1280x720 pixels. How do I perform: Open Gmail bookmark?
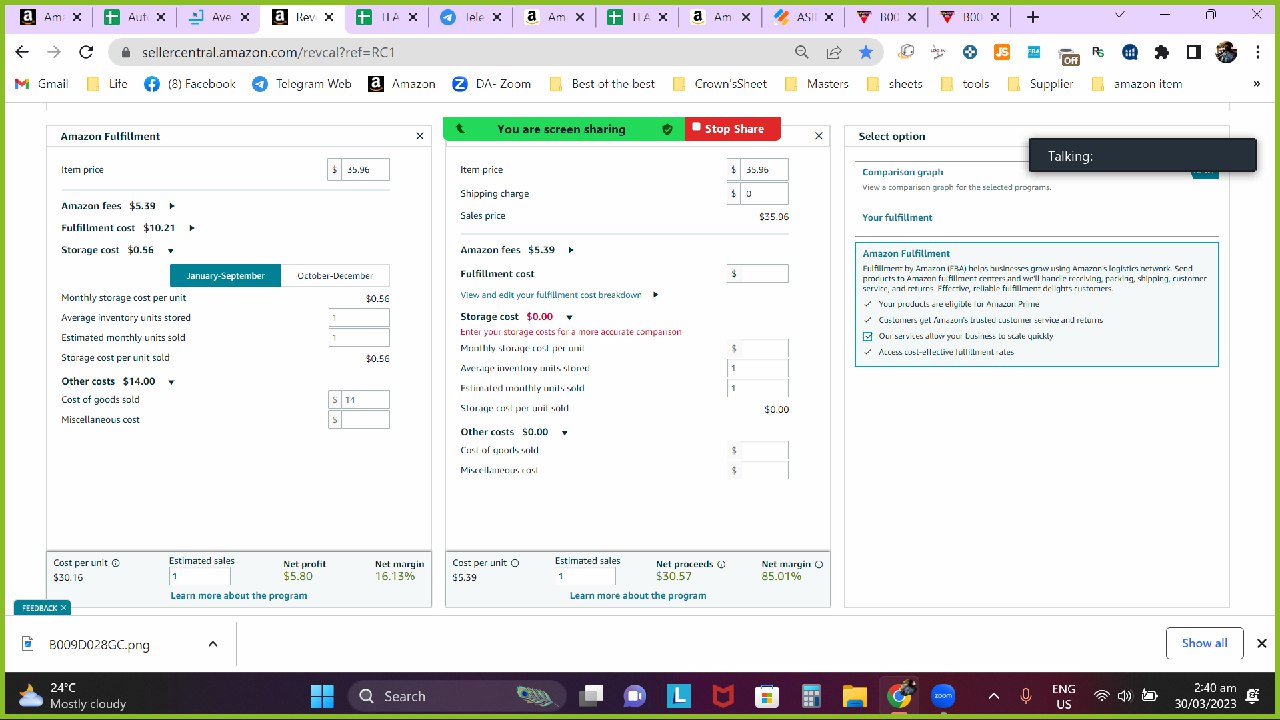click(42, 84)
